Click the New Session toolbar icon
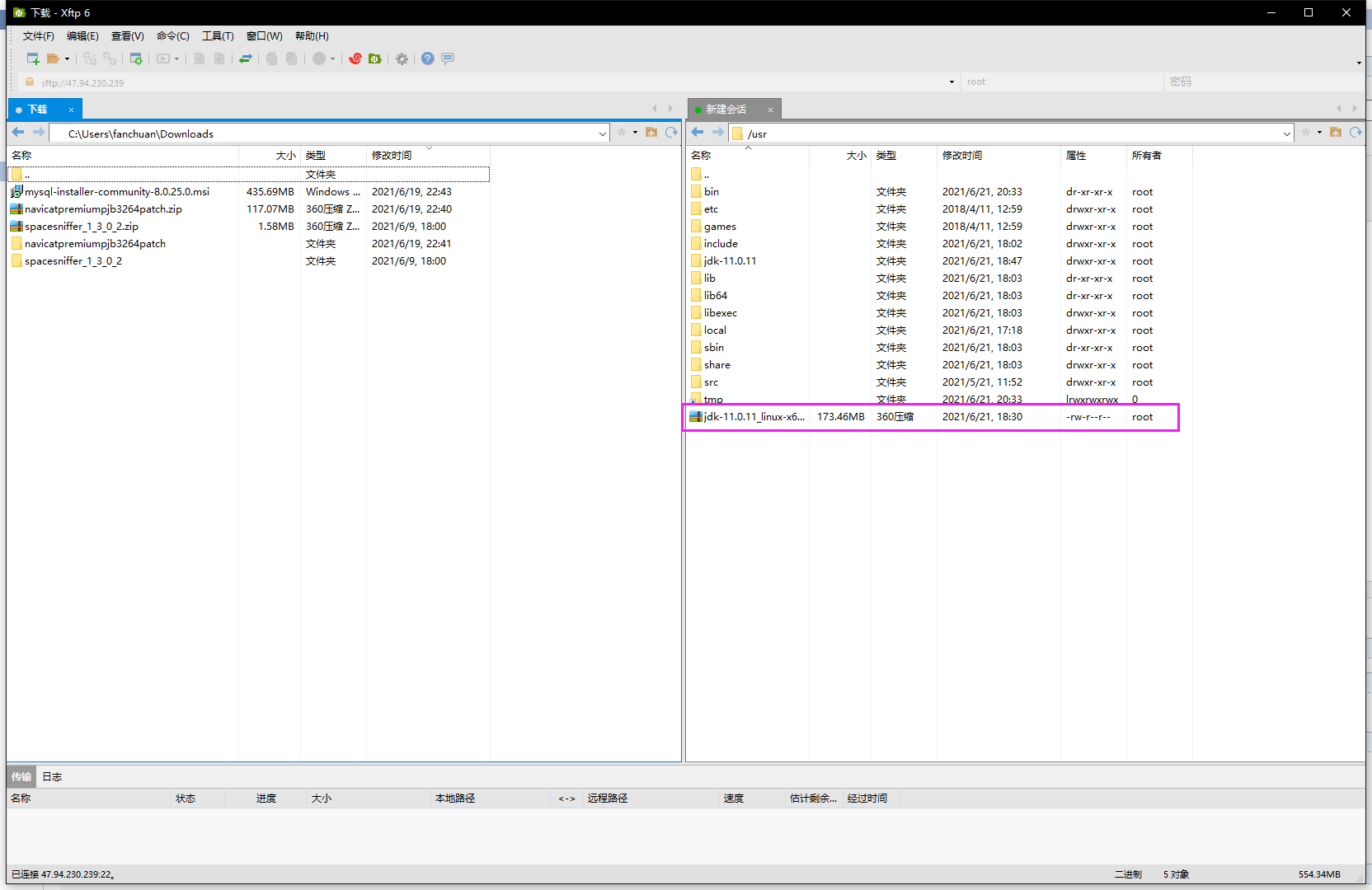Screen dimensions: 1372x890 33,59
